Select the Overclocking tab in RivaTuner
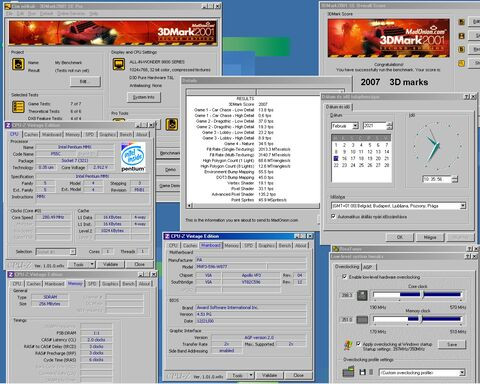480x384 pixels. tap(347, 267)
